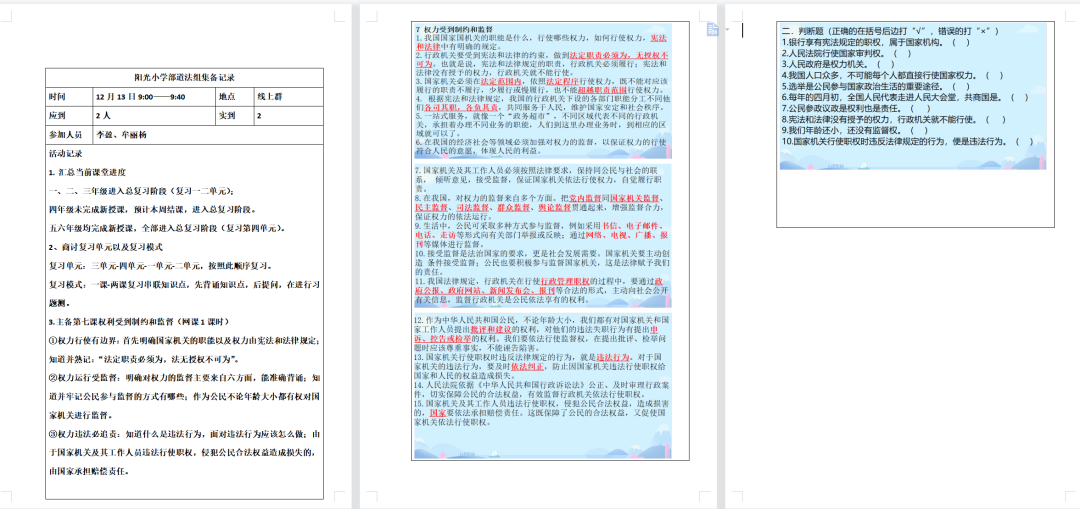
Task: Select image titled 7 权力受到制约和监督
Action: [x=544, y=90]
